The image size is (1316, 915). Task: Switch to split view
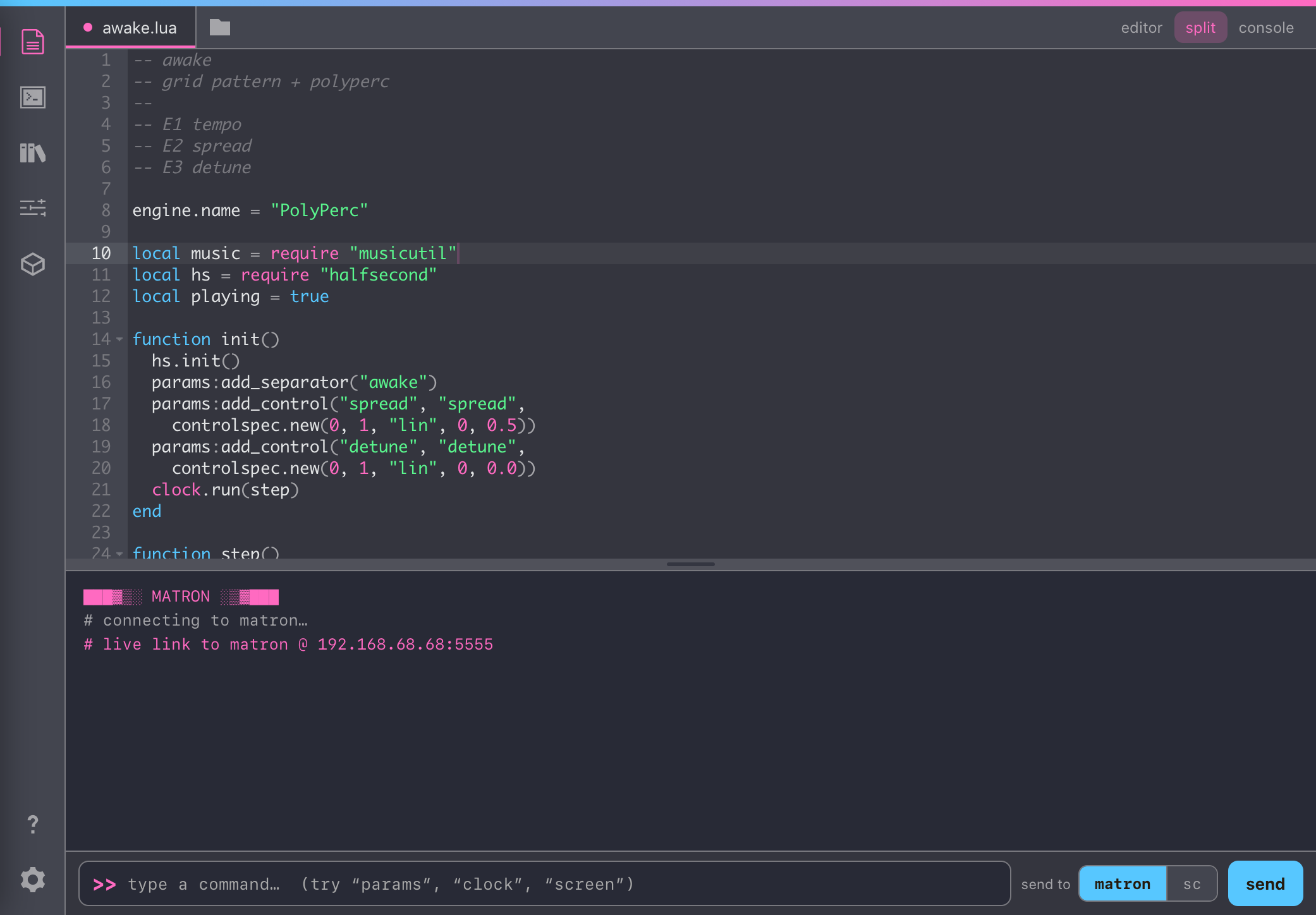1200,28
